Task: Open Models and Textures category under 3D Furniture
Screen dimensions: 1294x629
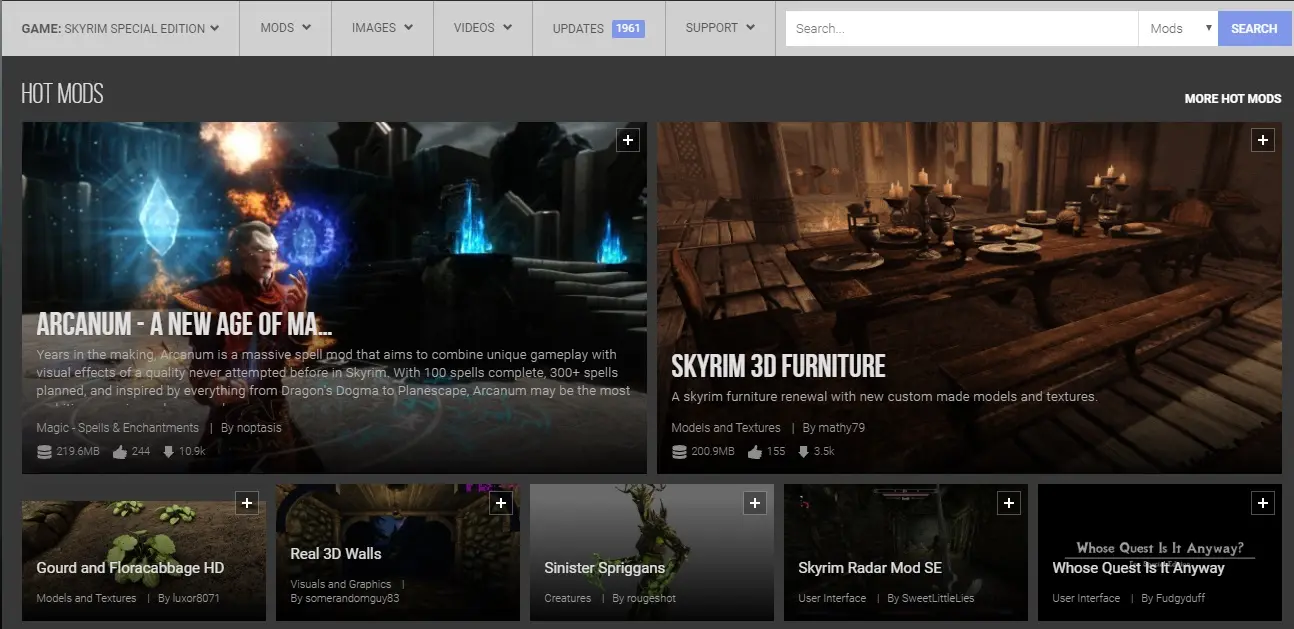Action: pos(726,428)
